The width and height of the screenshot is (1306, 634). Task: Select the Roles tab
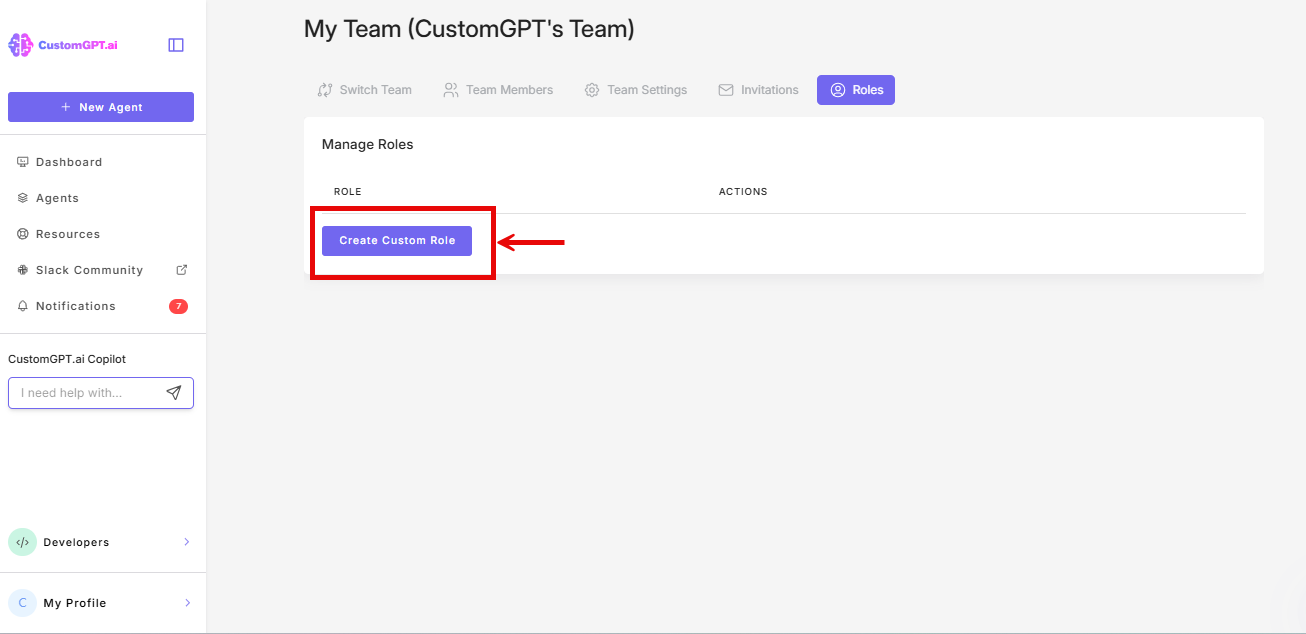(855, 89)
